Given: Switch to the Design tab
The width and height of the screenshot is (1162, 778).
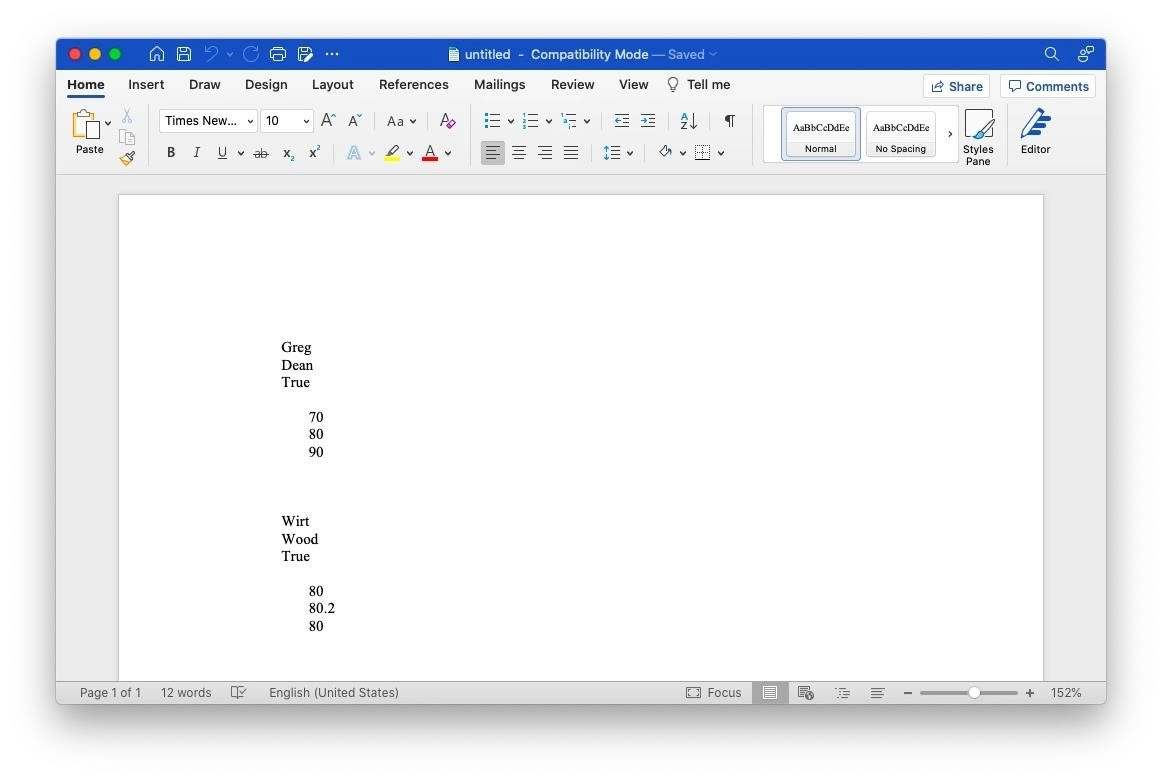Looking at the screenshot, I should pos(266,84).
